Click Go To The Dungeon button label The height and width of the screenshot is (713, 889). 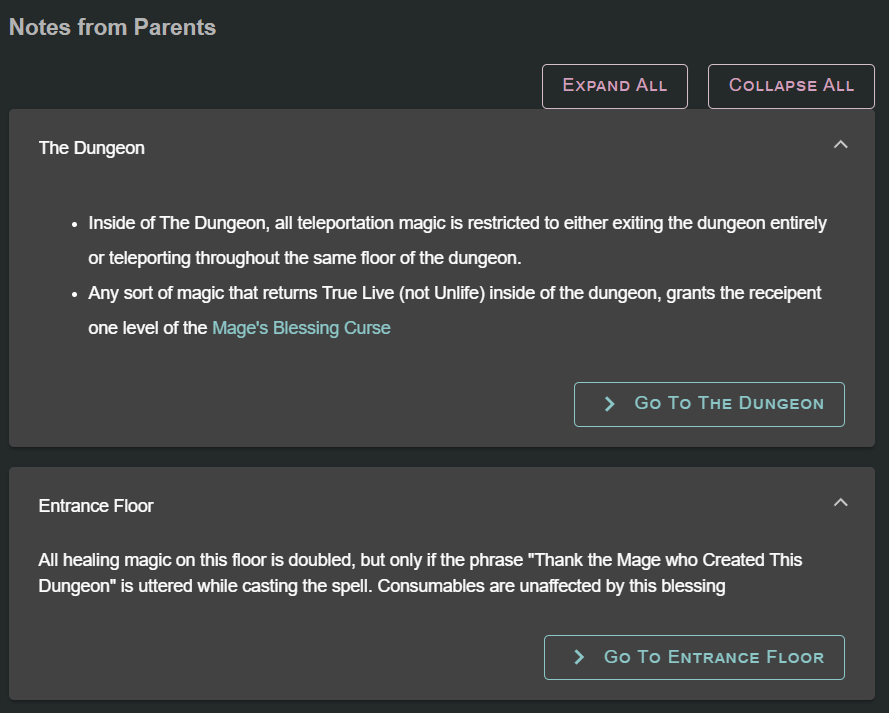[729, 404]
